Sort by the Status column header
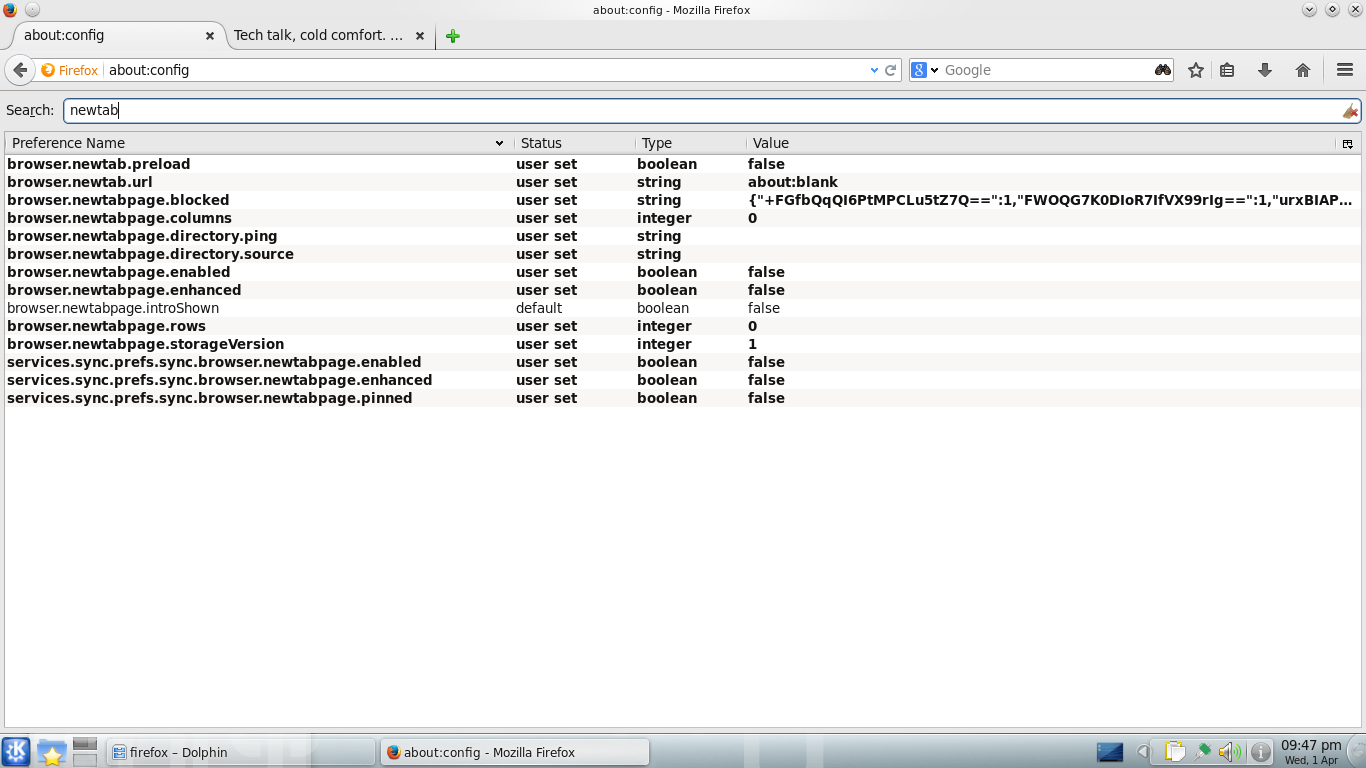 pyautogui.click(x=575, y=143)
